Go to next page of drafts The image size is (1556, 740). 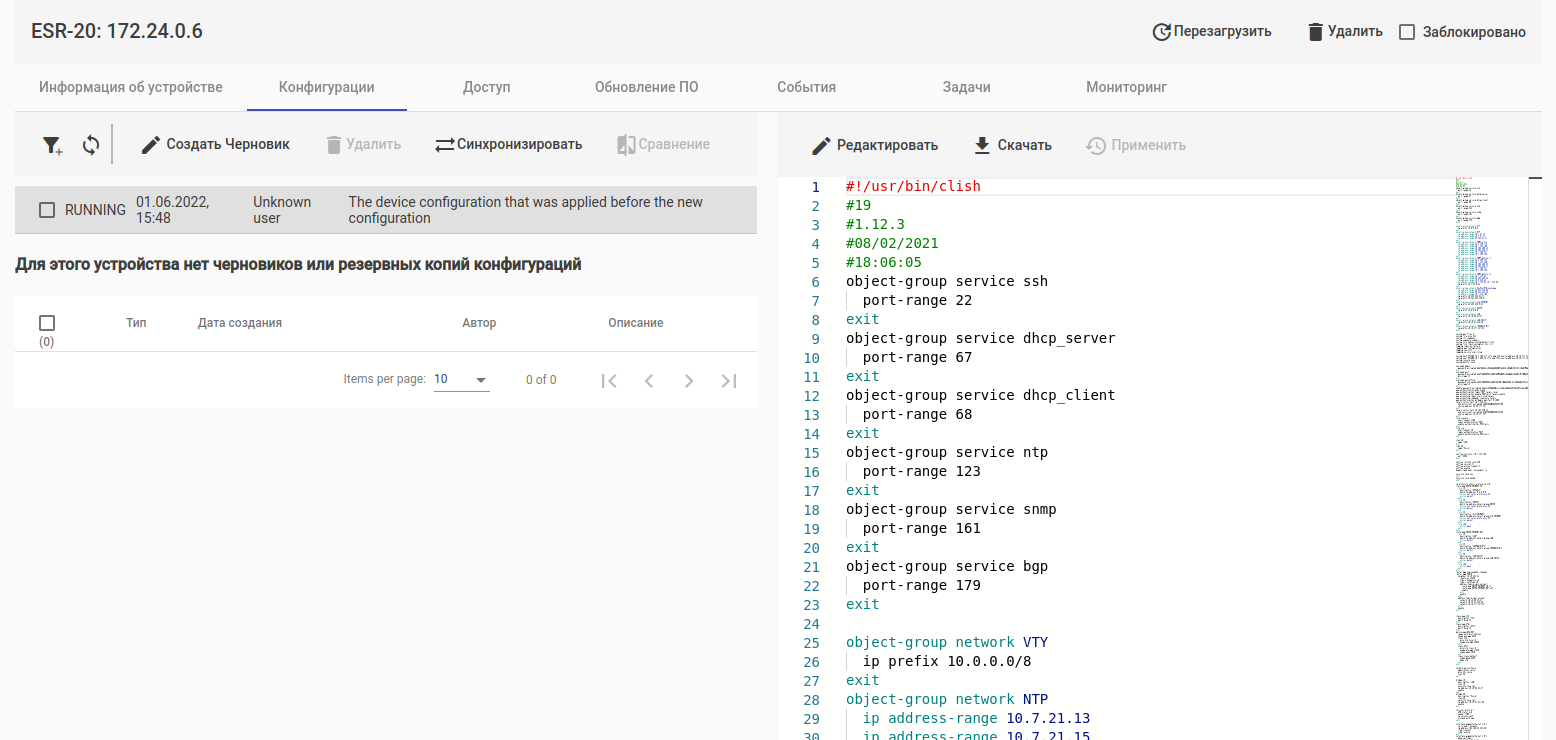pyautogui.click(x=689, y=380)
